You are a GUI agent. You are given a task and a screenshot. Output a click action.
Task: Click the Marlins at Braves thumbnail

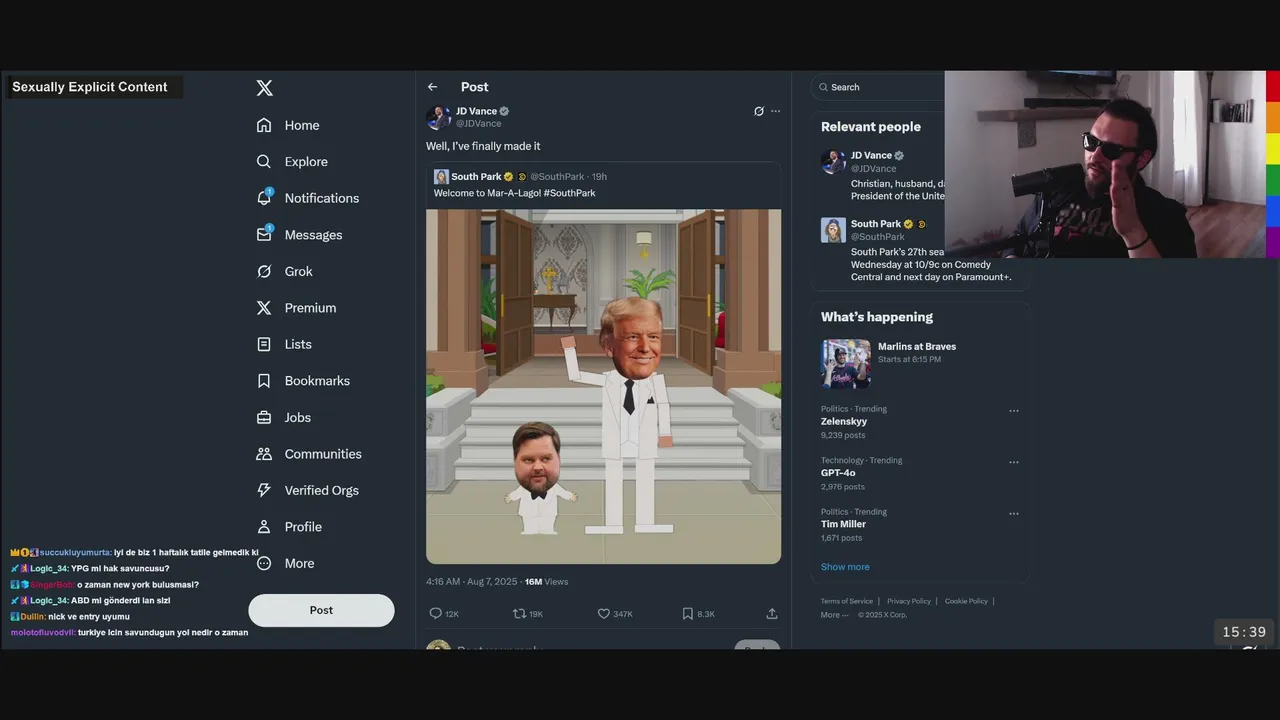(846, 363)
